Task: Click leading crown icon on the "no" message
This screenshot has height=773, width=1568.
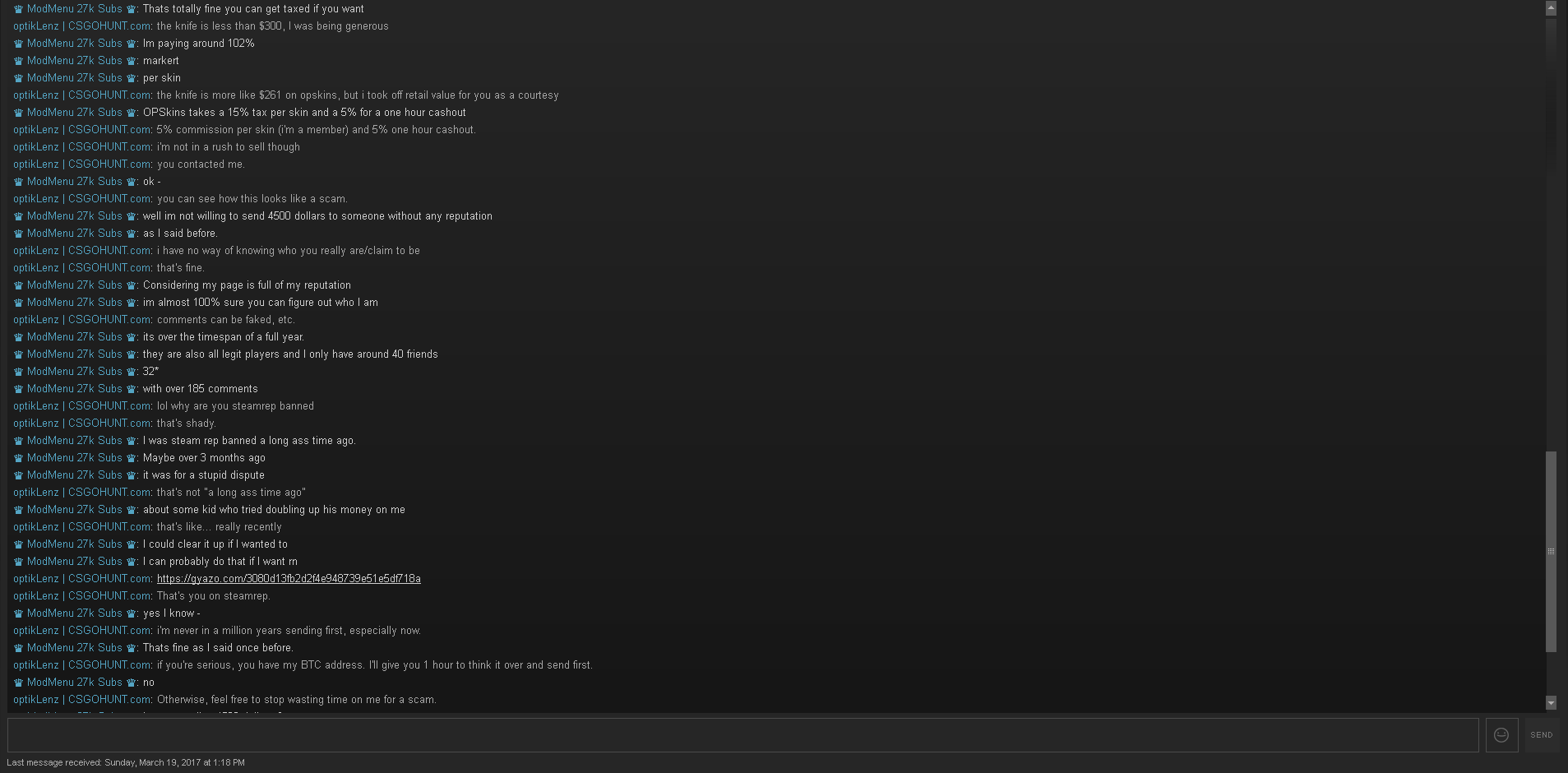Action: pos(18,683)
